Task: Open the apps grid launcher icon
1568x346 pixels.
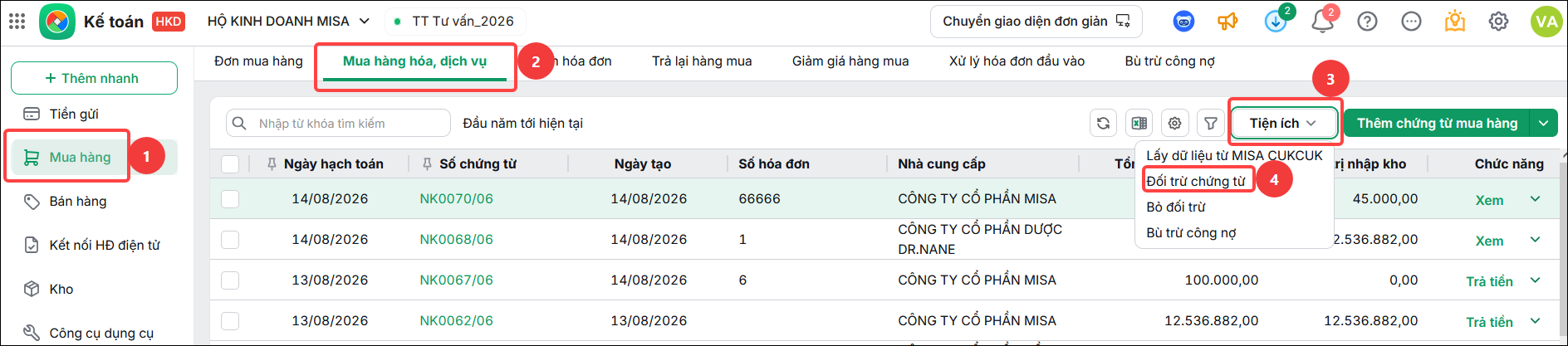Action: point(17,21)
